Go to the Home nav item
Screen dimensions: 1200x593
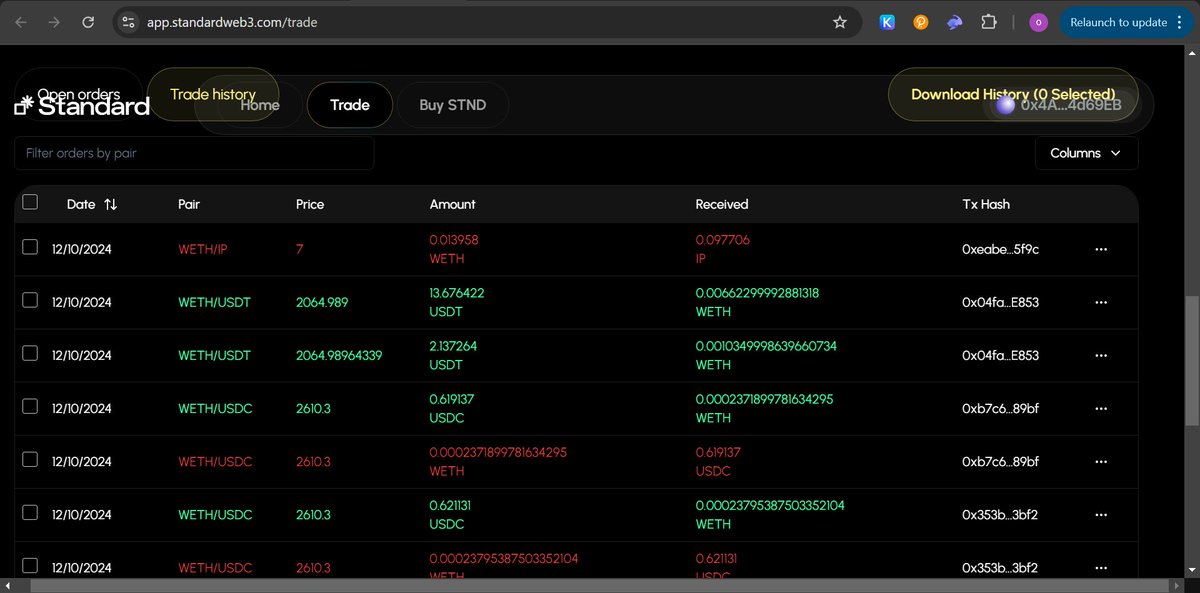[x=260, y=105]
